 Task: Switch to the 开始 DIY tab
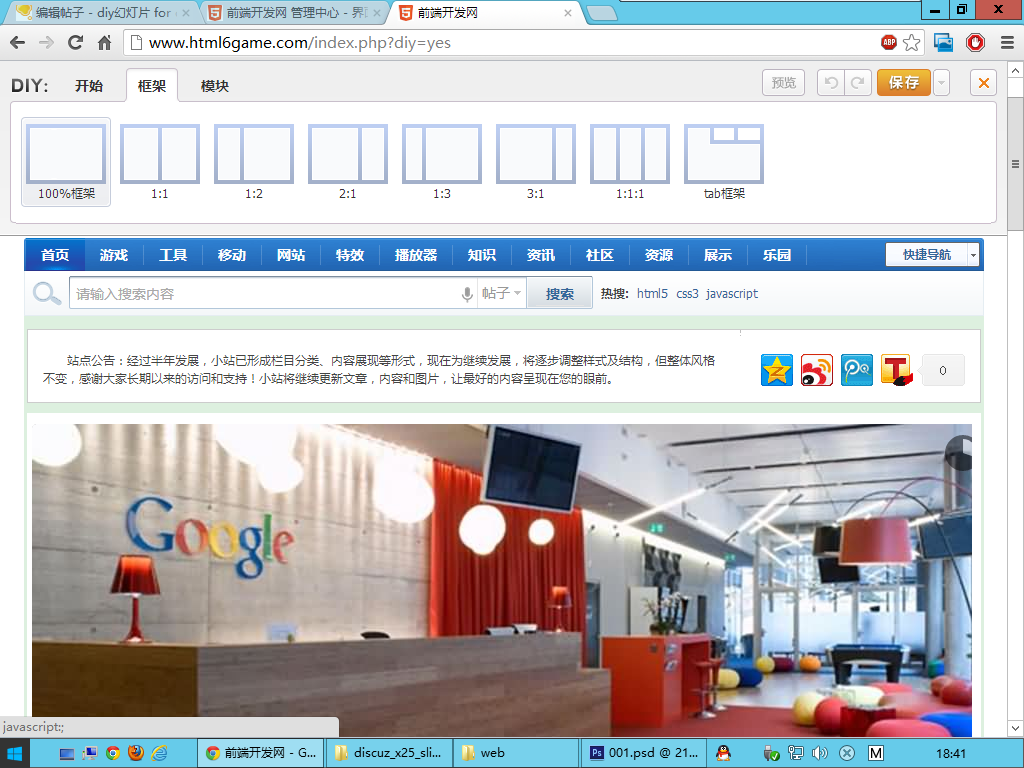click(89, 86)
